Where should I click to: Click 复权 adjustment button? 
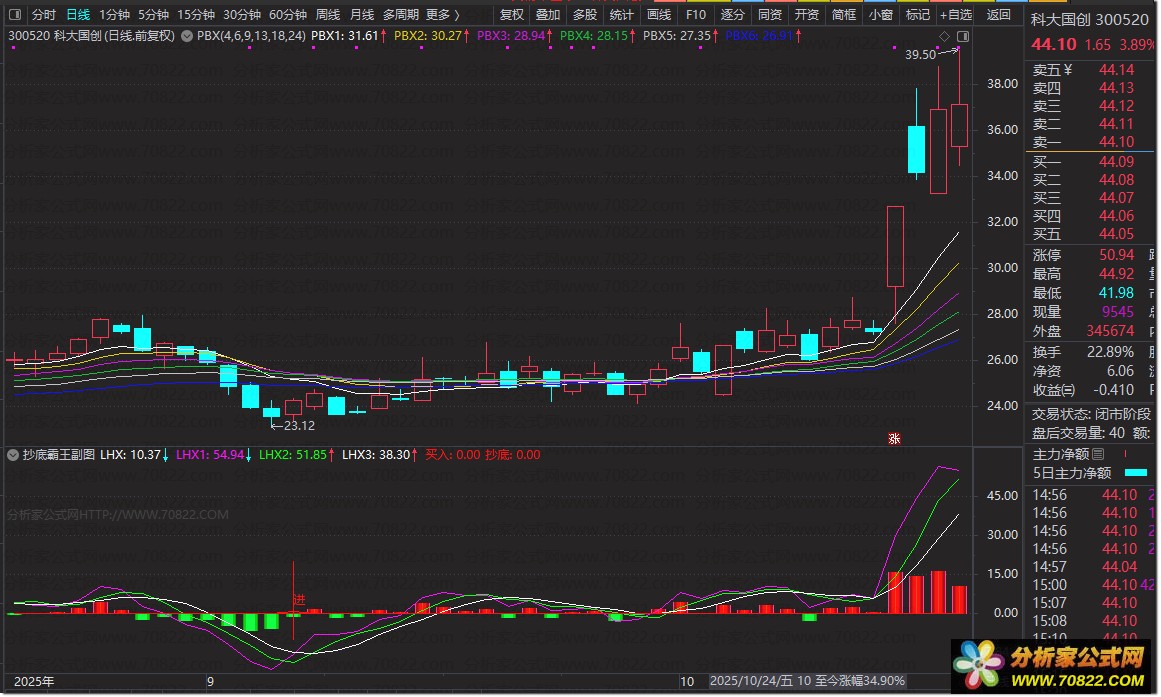coord(512,14)
